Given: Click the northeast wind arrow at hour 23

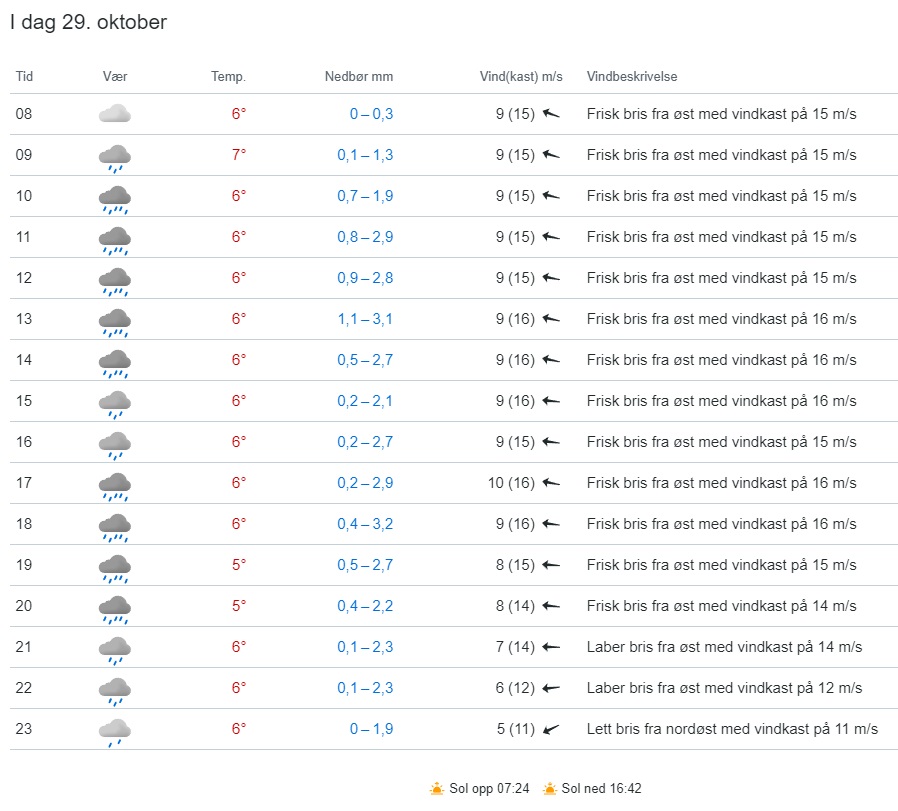Looking at the screenshot, I should tap(550, 729).
